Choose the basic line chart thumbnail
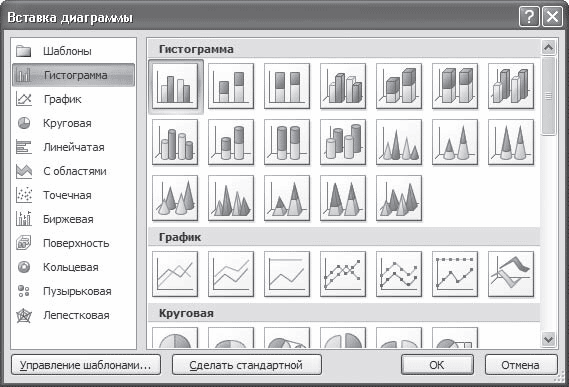This screenshot has height=387, width=569. coord(175,274)
